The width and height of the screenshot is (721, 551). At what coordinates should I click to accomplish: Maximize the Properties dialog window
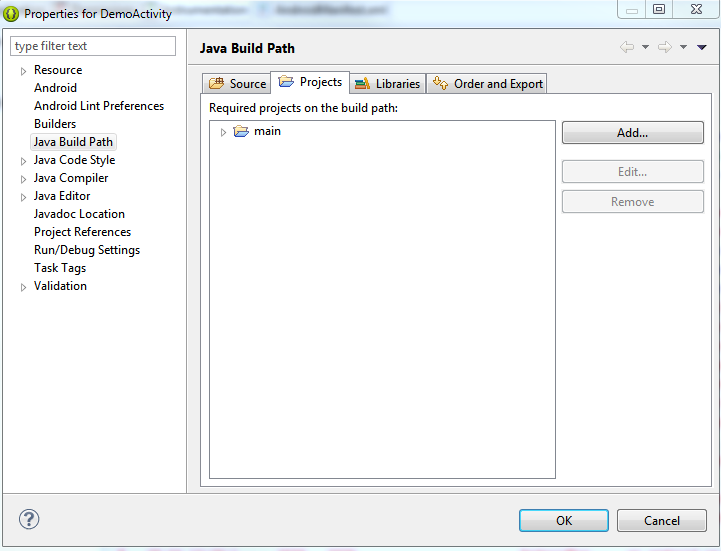(x=659, y=9)
